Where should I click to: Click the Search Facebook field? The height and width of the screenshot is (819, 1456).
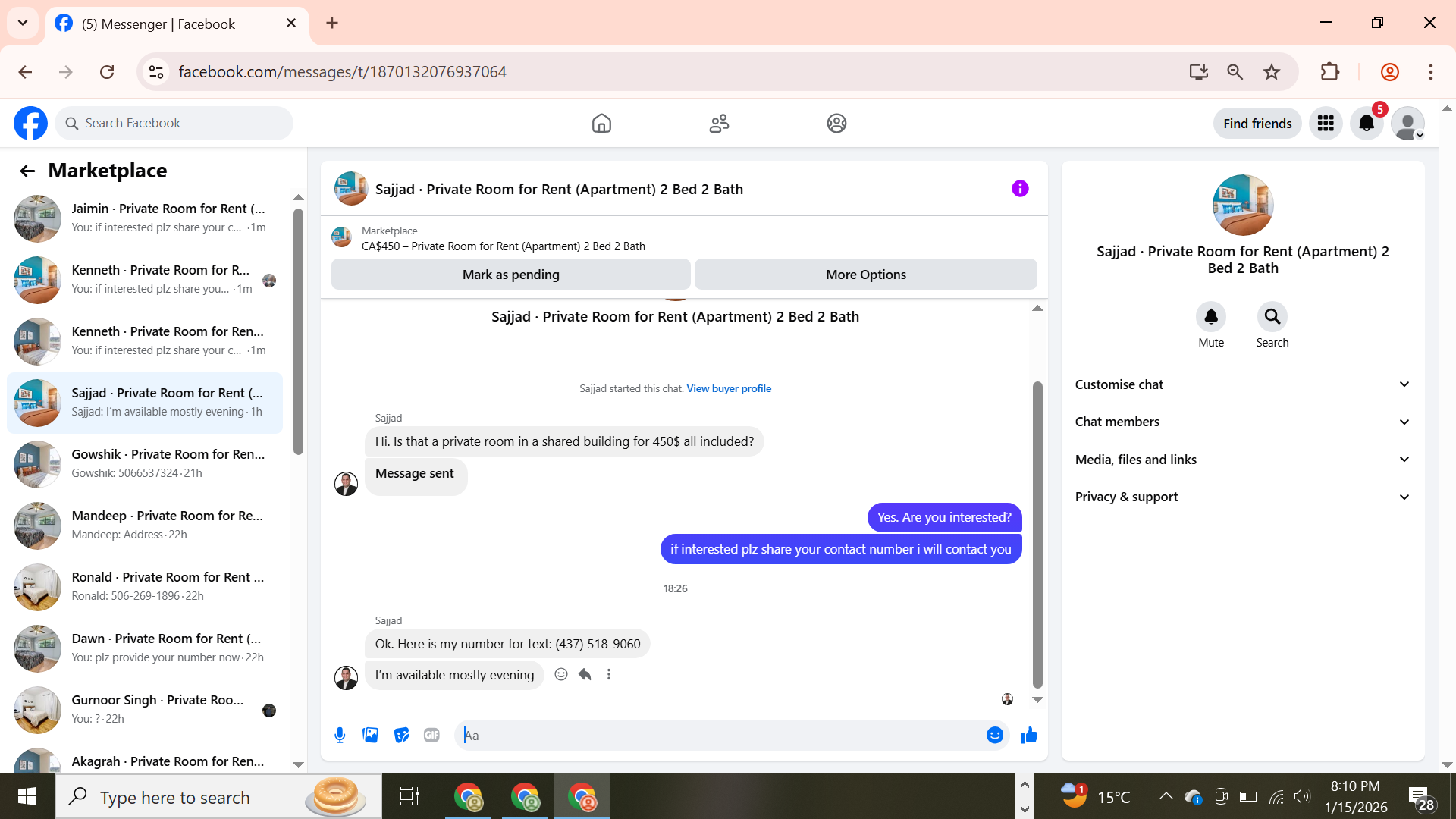[174, 123]
